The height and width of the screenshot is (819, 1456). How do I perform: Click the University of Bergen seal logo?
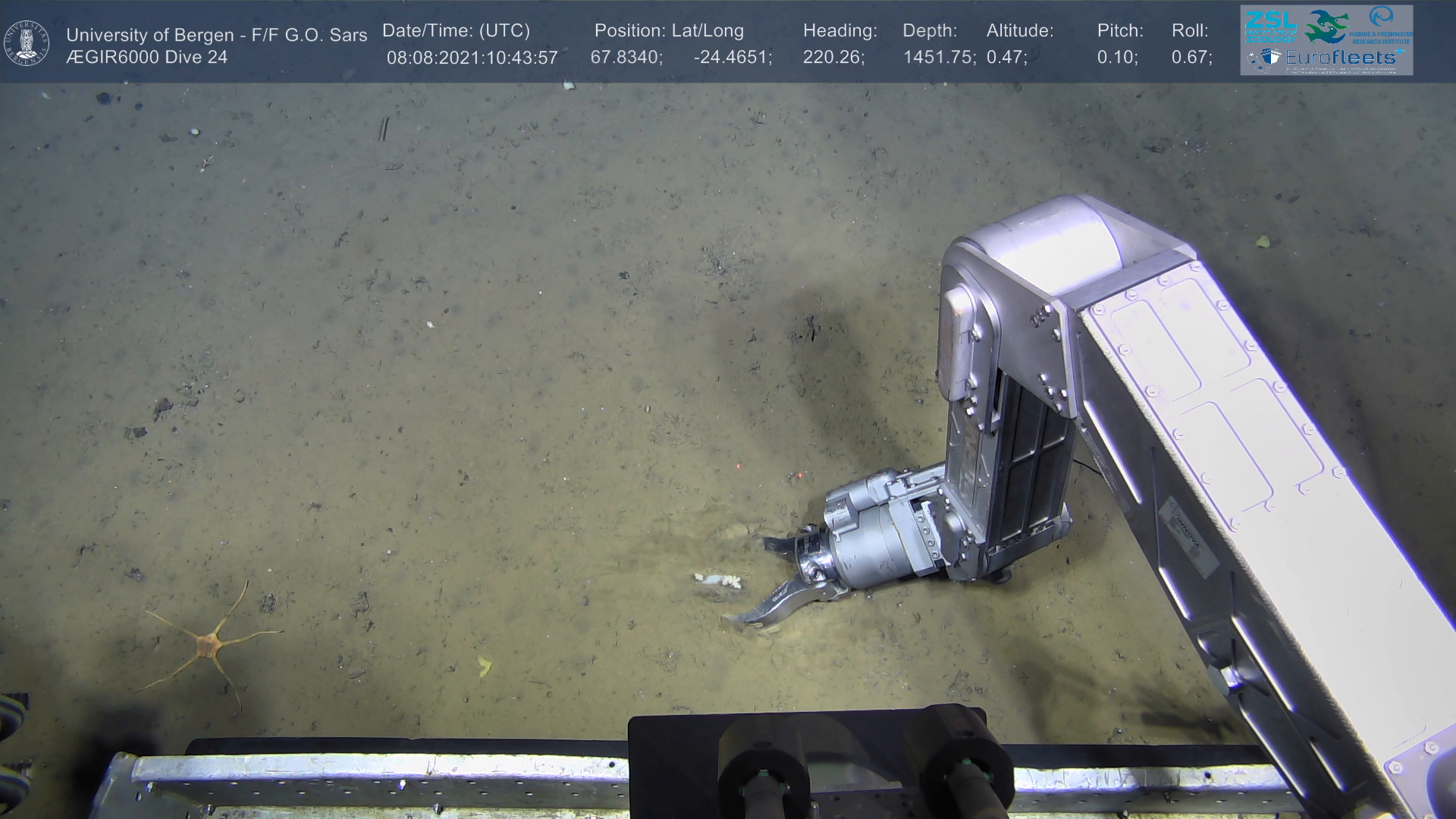coord(27,42)
